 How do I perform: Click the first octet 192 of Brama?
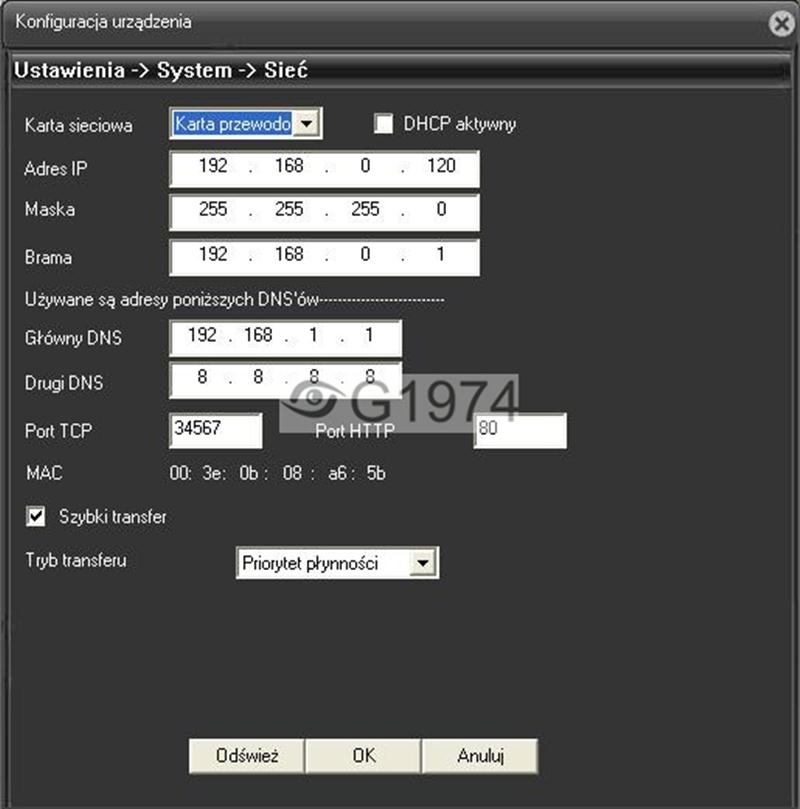pos(213,254)
